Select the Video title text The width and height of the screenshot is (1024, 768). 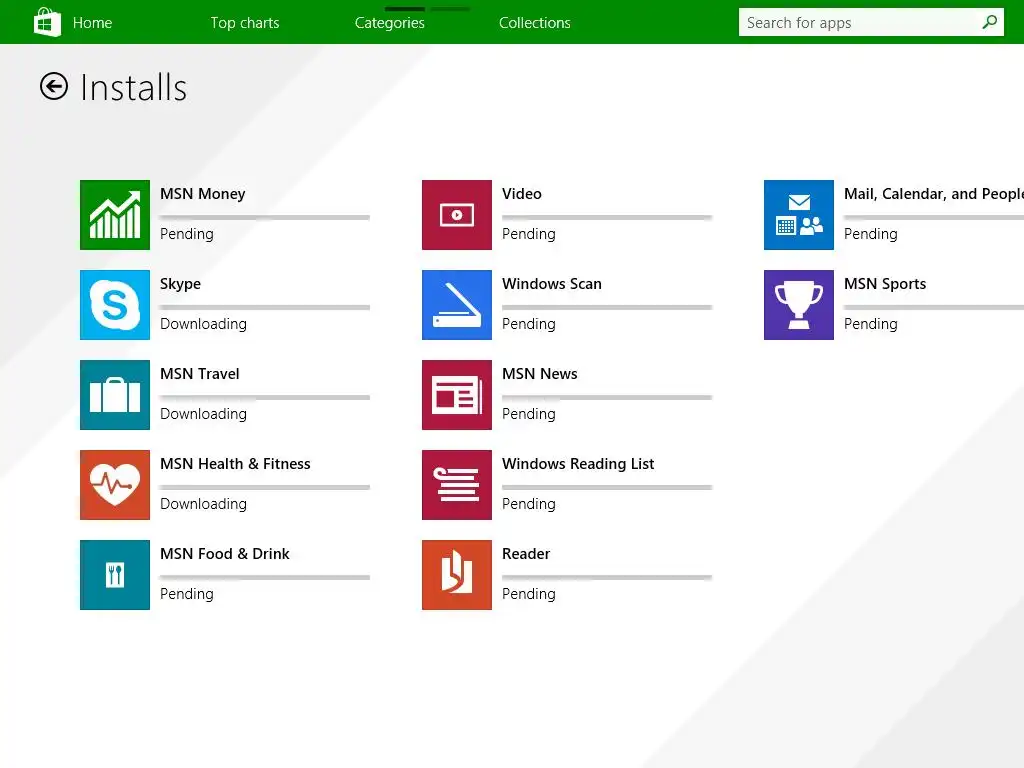(522, 194)
